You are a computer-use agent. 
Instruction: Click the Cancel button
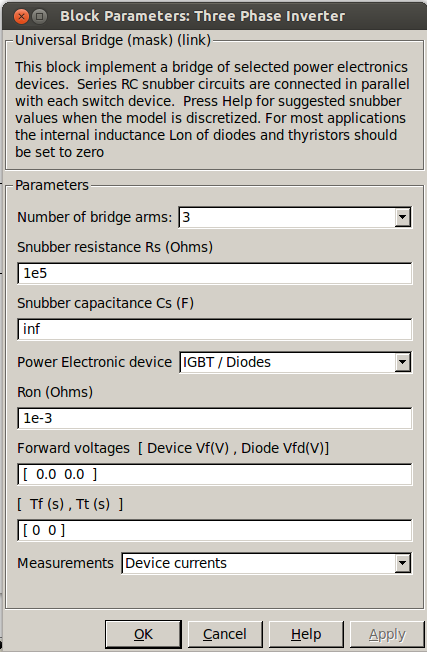click(x=225, y=634)
